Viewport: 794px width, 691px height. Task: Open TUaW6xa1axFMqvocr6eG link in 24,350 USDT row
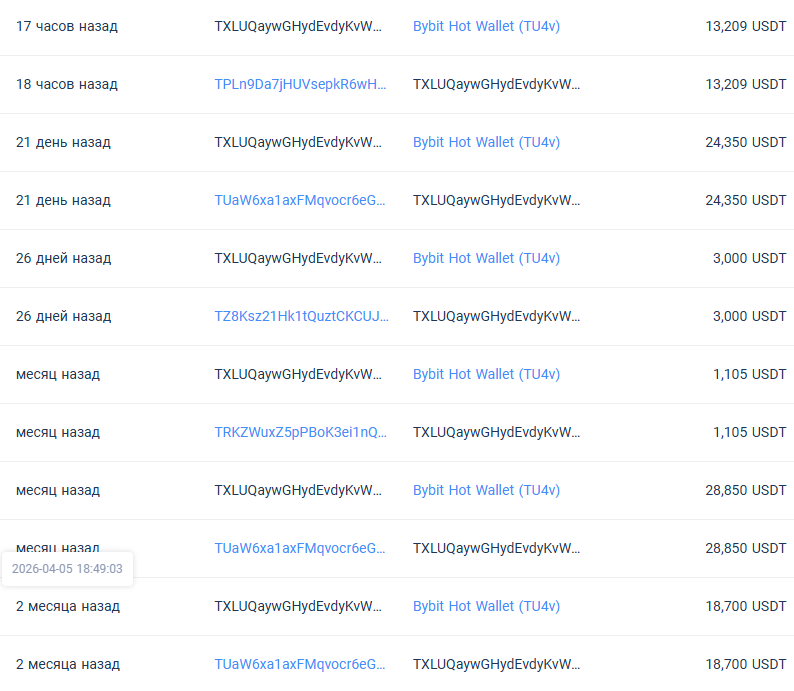coord(300,200)
